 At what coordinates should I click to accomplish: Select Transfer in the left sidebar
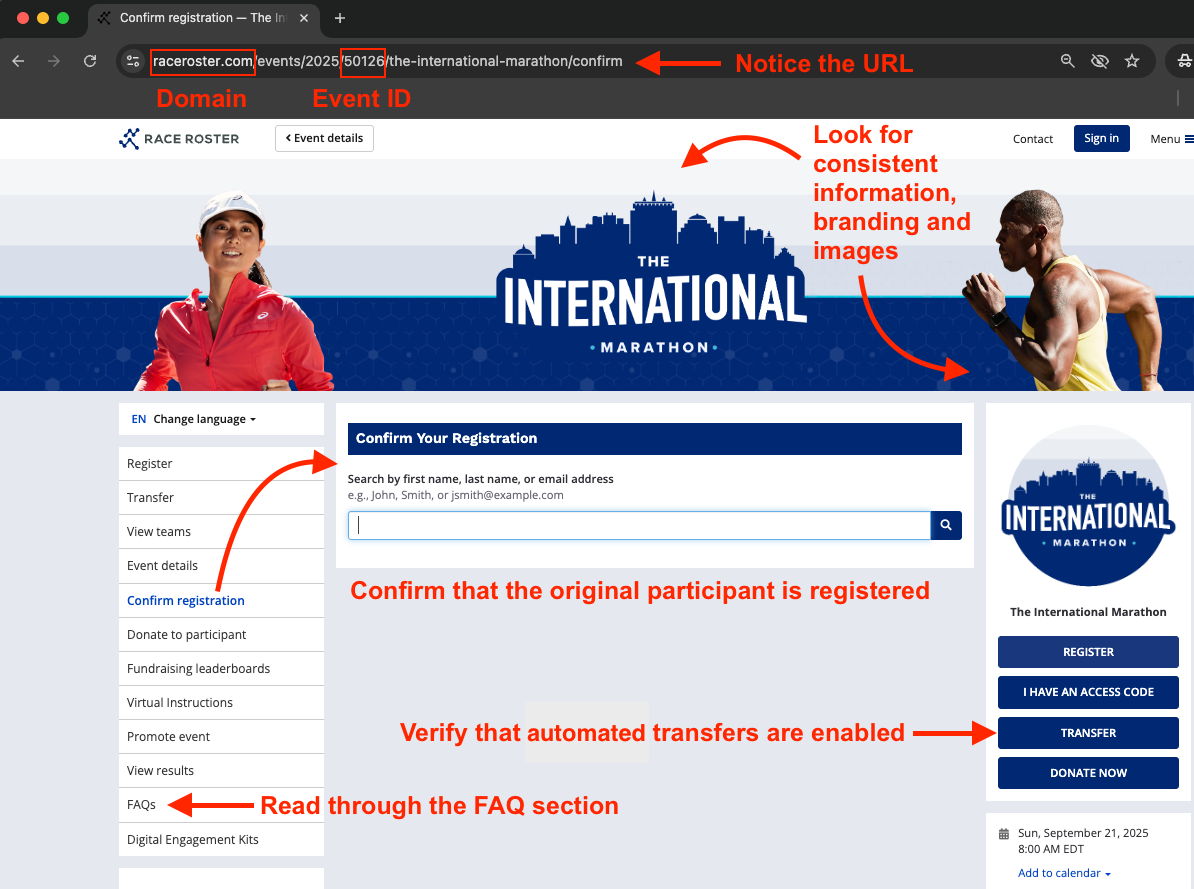click(x=151, y=497)
